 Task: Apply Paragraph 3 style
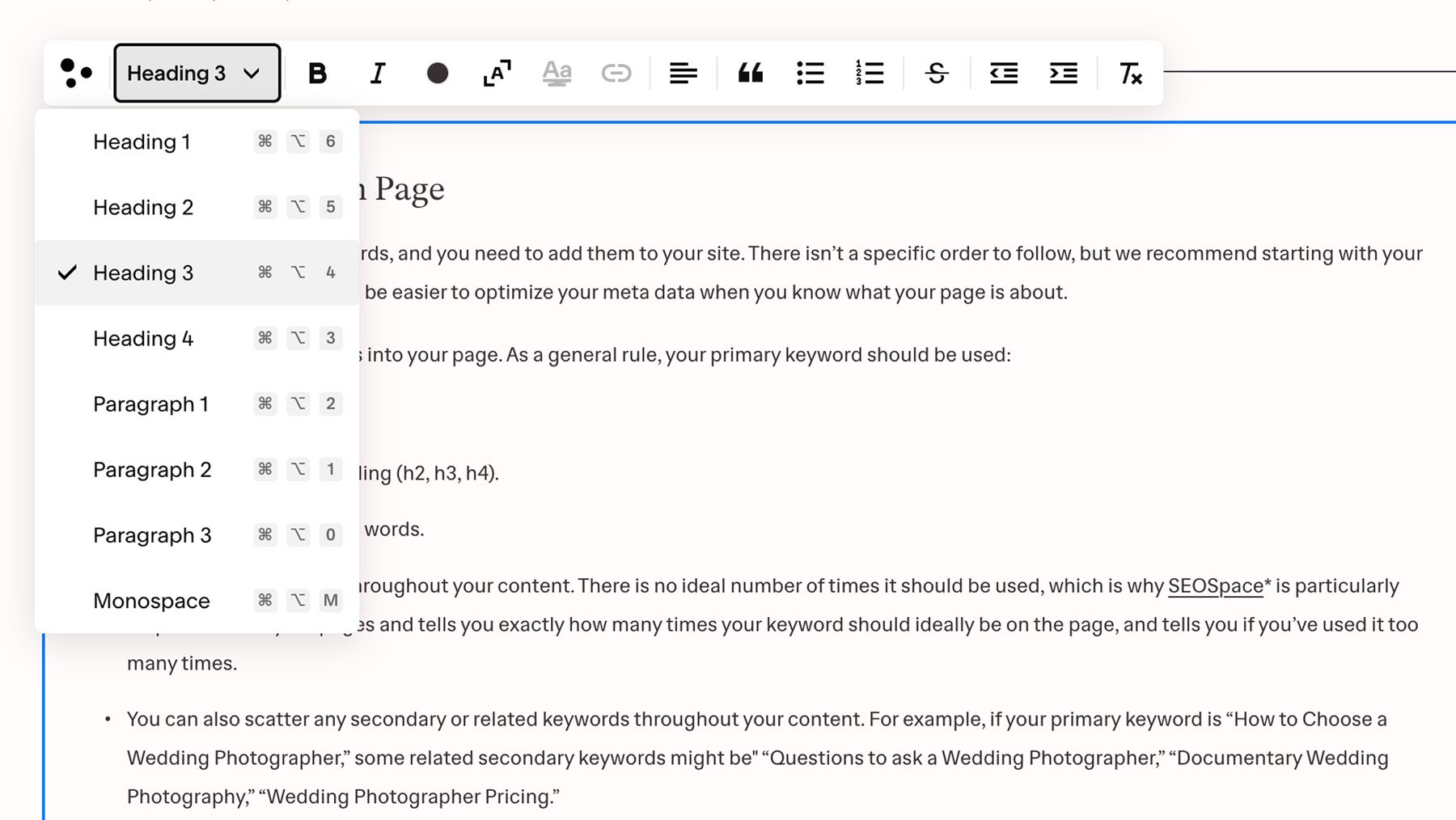(197, 535)
